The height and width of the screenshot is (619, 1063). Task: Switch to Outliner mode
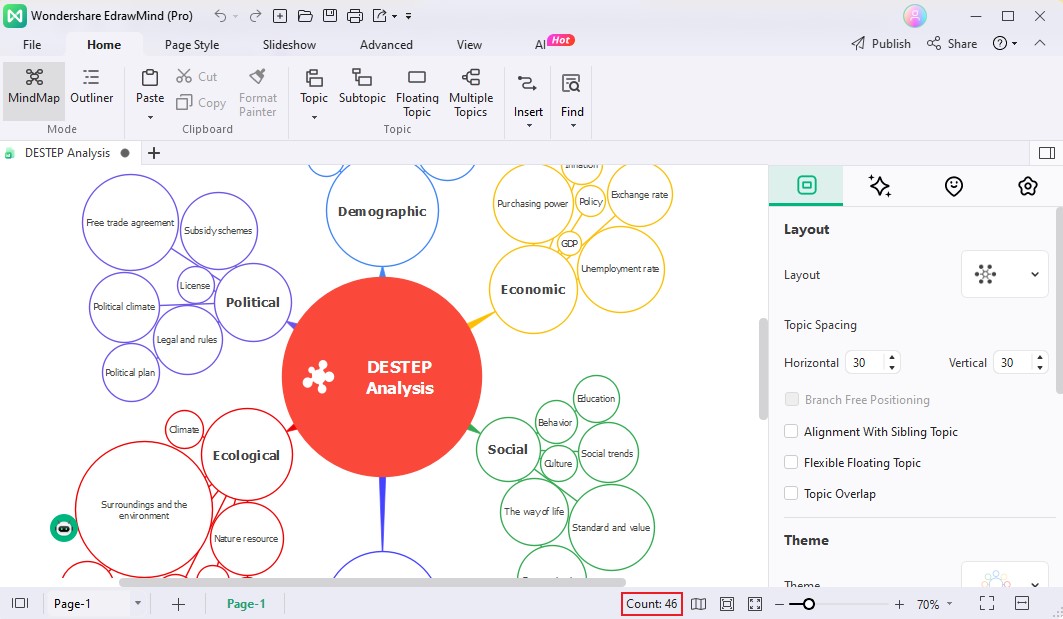[92, 86]
